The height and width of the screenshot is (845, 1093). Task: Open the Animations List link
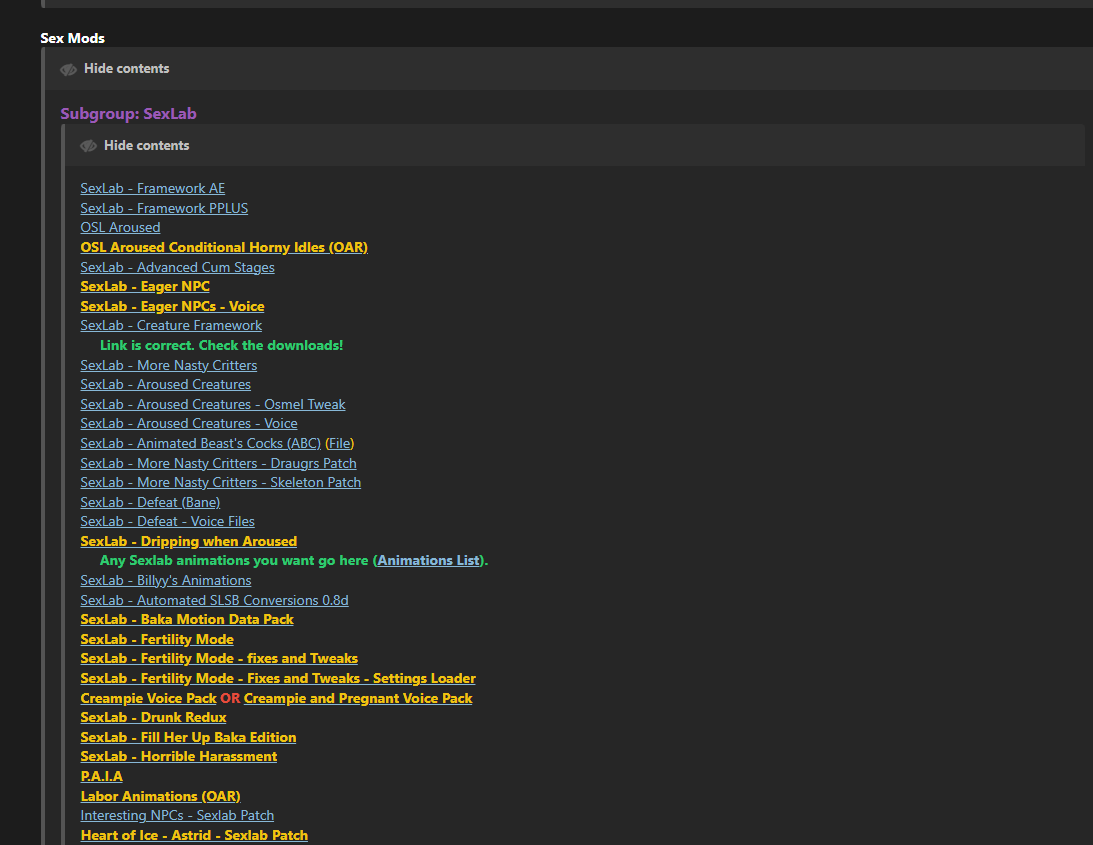429,561
